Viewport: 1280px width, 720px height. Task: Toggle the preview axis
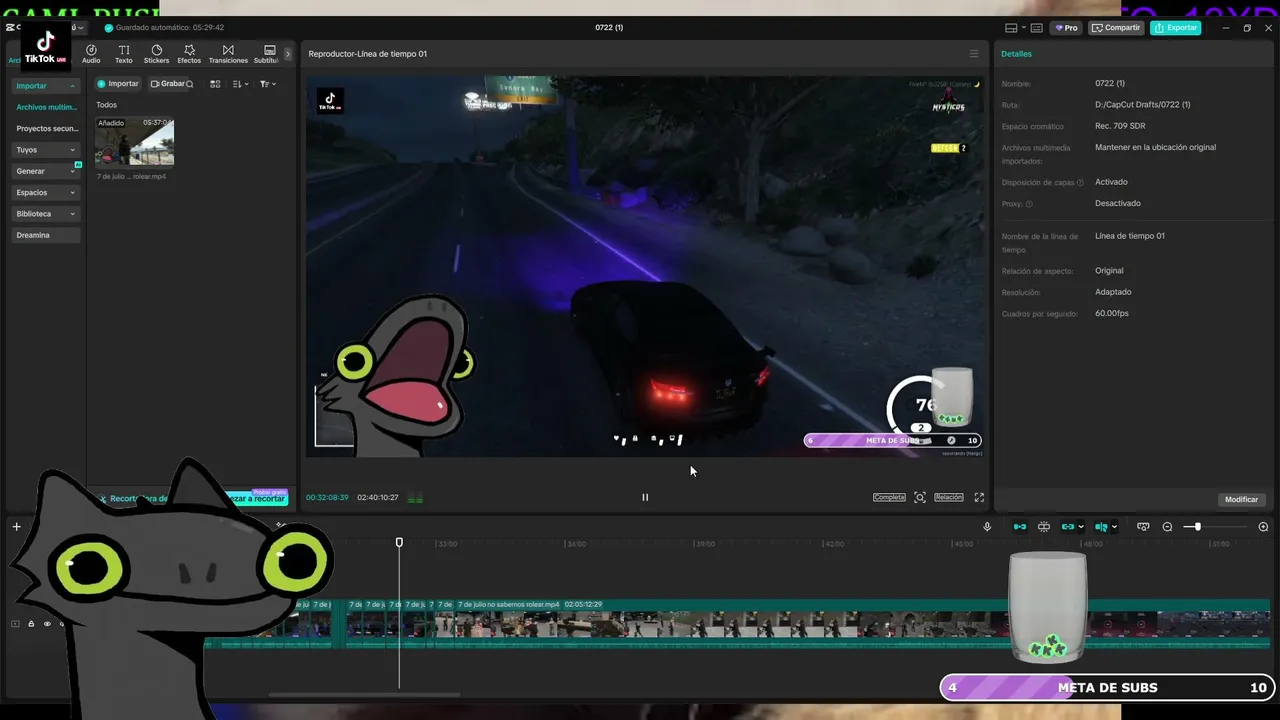click(1100, 527)
